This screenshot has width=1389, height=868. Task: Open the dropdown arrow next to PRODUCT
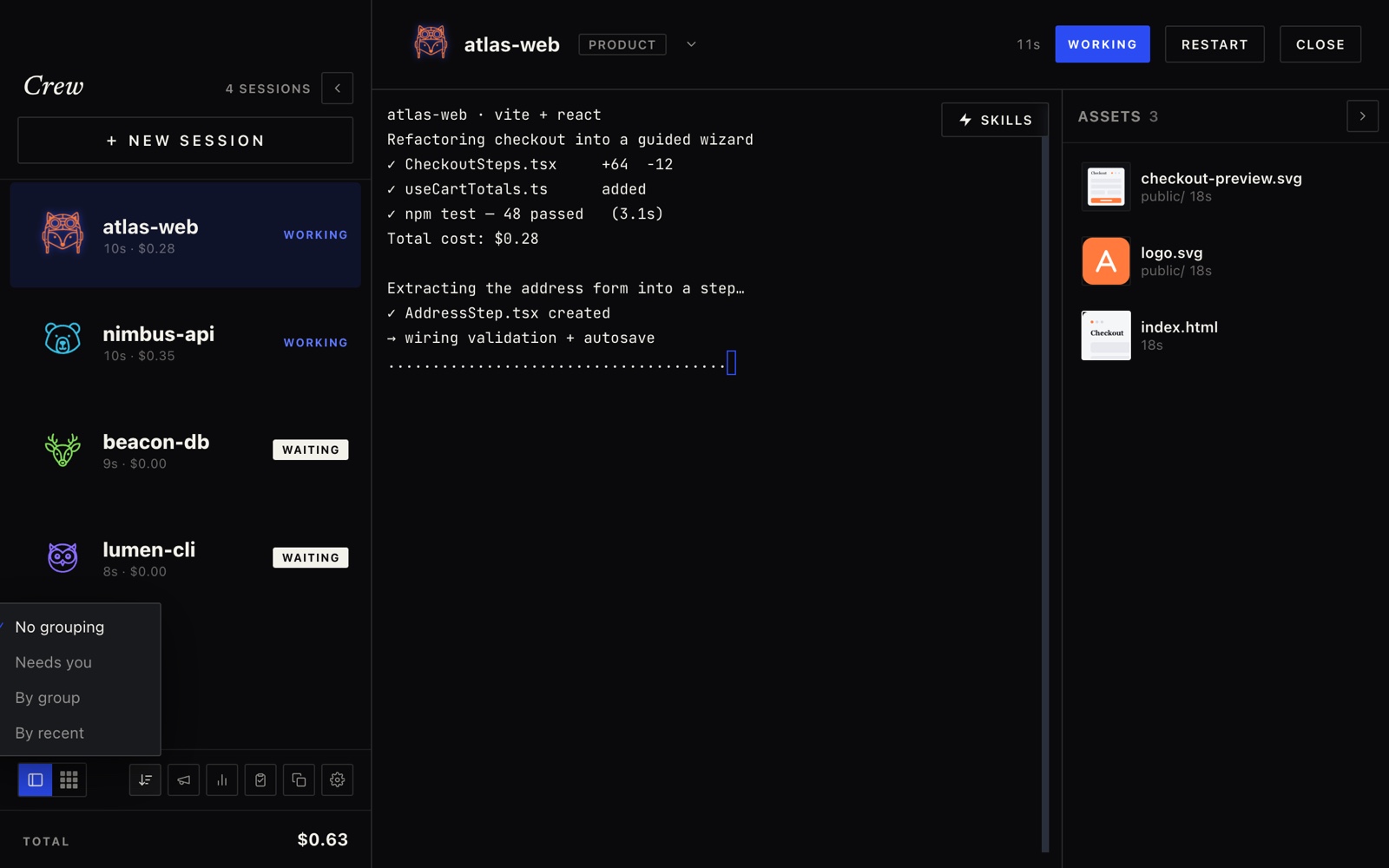pyautogui.click(x=691, y=44)
